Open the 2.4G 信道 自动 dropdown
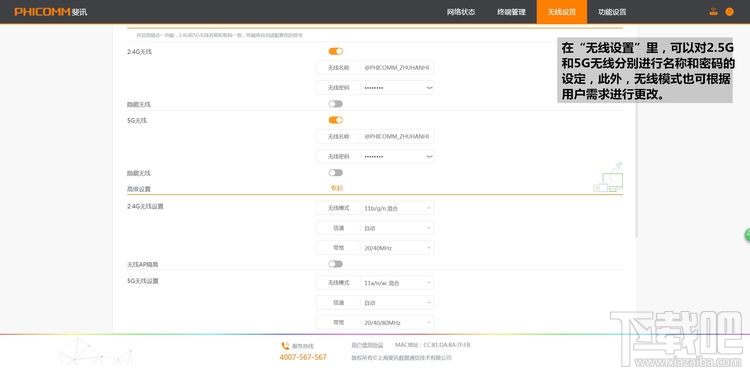 pos(397,228)
